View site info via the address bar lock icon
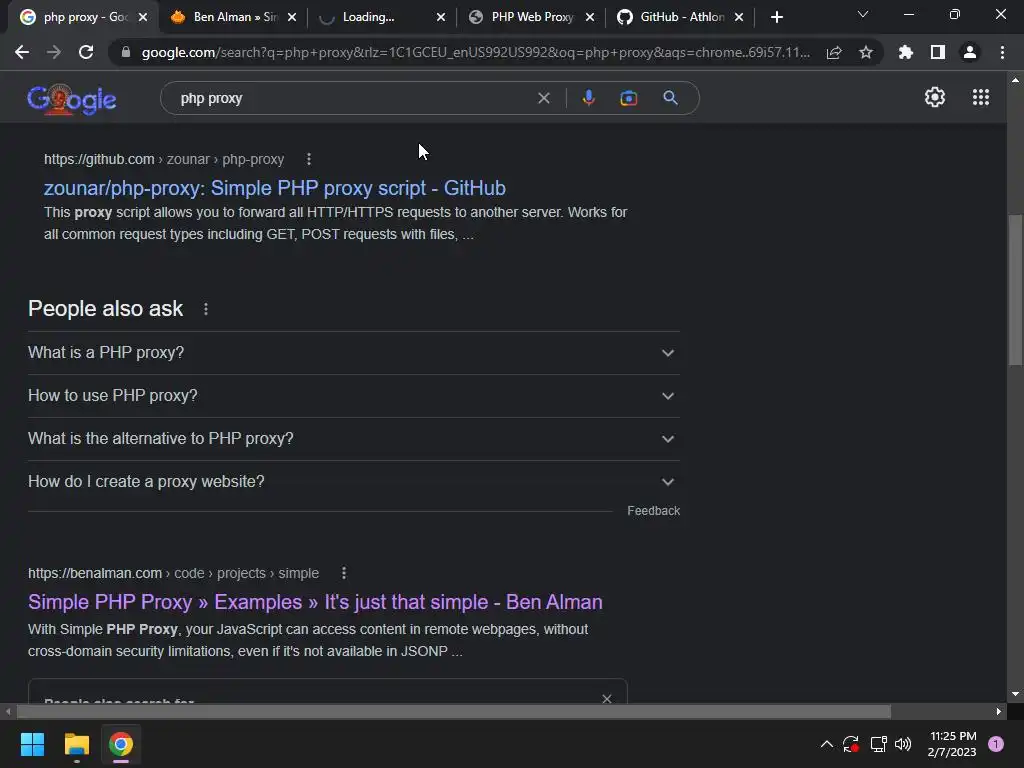 [125, 52]
